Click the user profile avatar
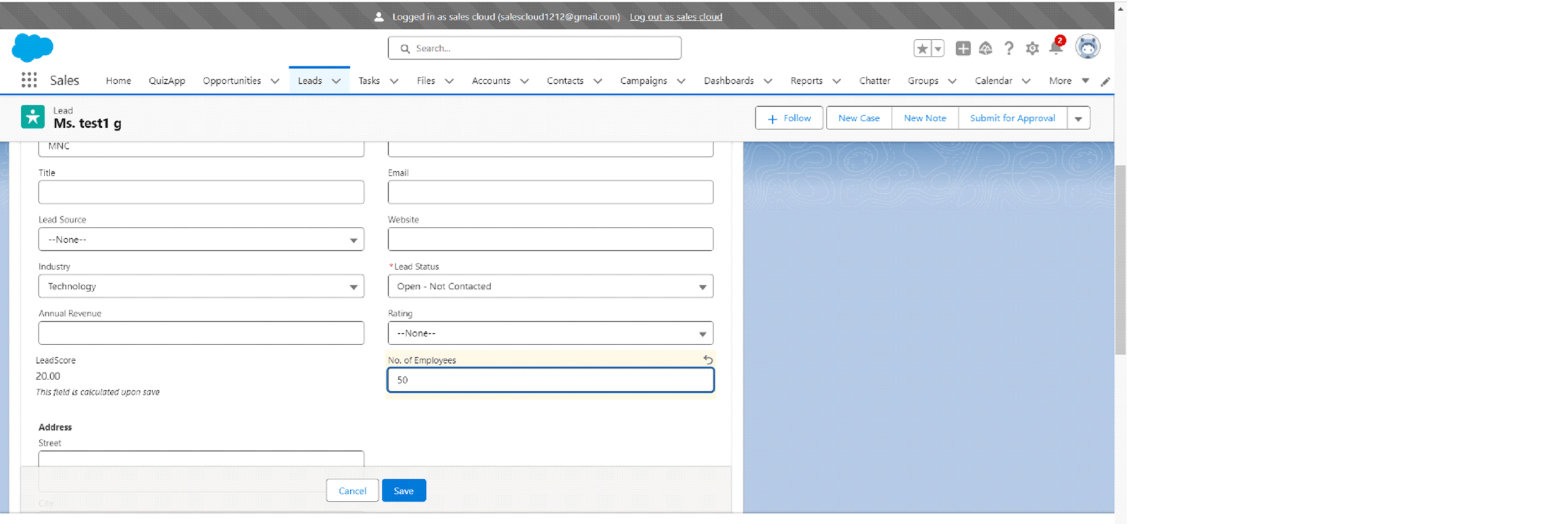The height and width of the screenshot is (524, 1568). tap(1087, 47)
